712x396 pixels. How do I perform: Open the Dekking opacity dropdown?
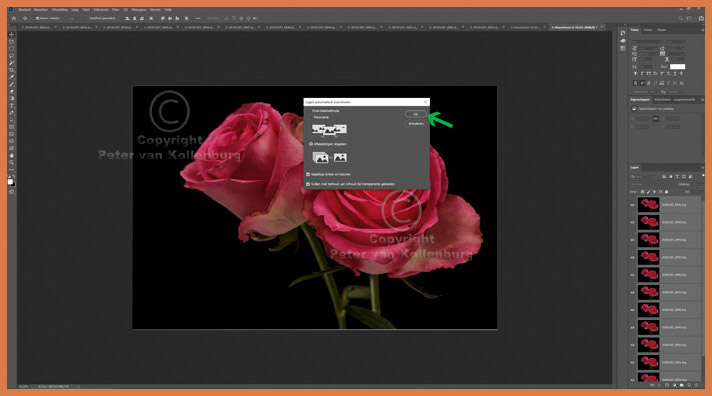698,184
